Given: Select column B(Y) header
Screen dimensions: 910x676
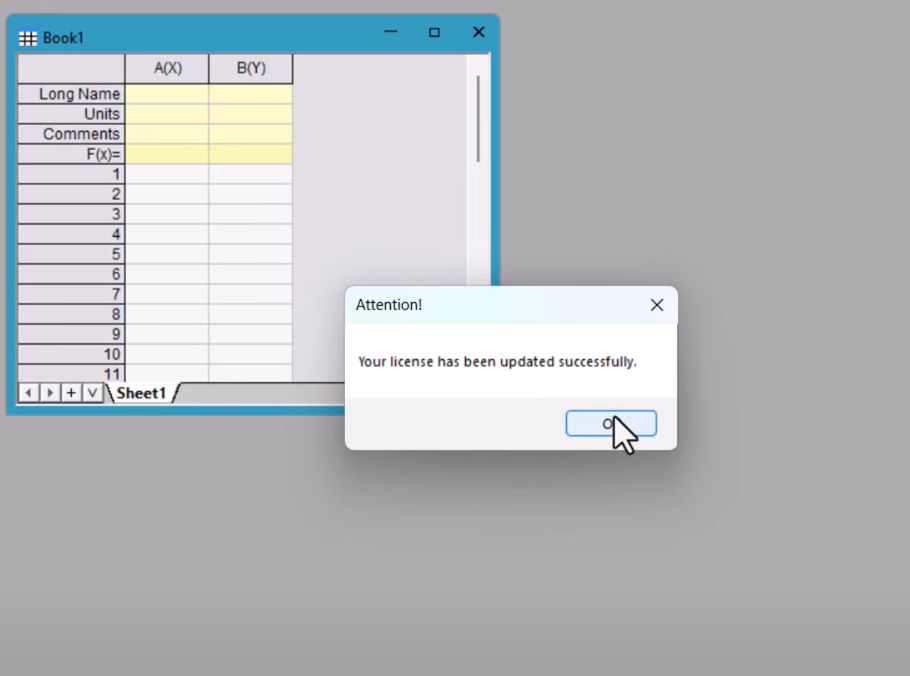Looking at the screenshot, I should 251,69.
